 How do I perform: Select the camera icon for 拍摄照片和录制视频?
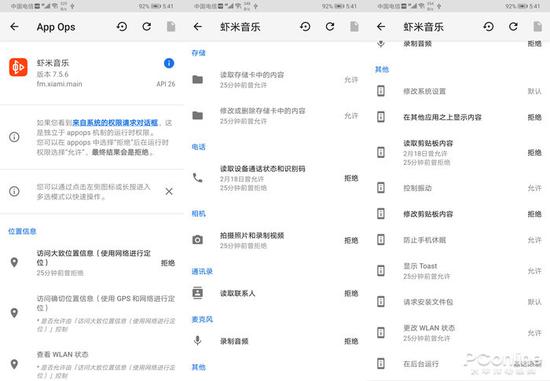tap(197, 240)
